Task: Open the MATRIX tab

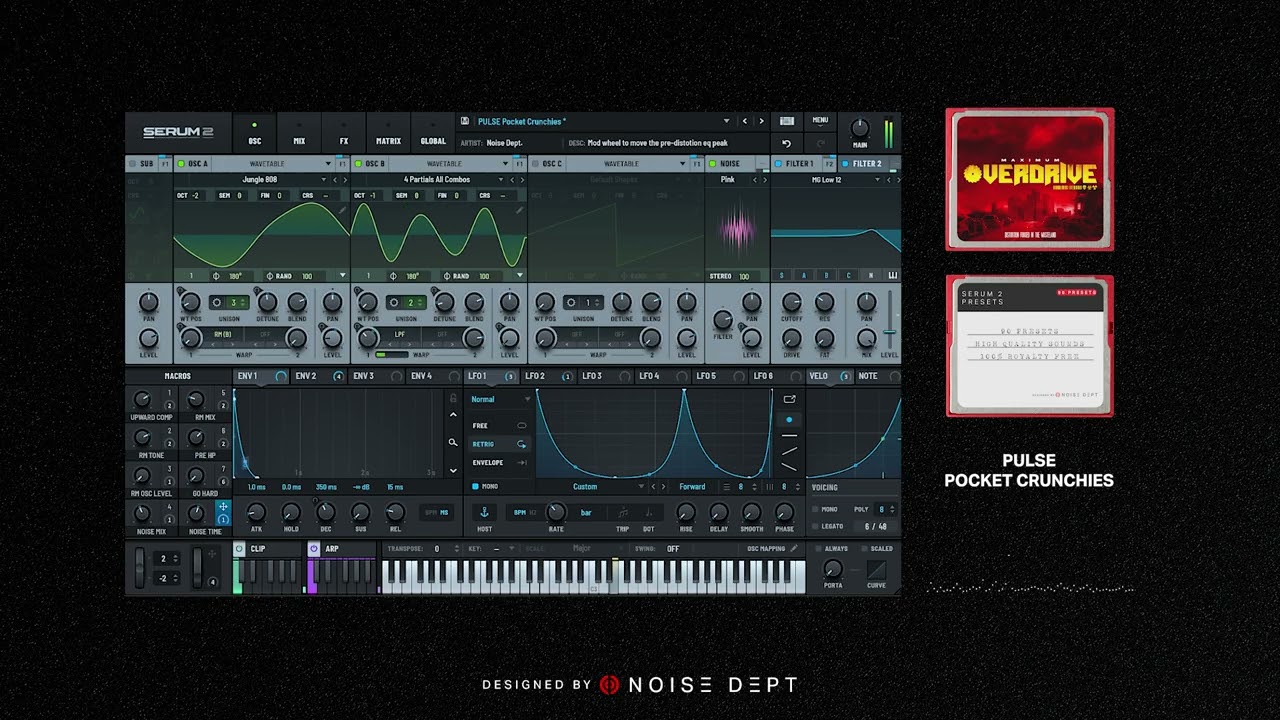Action: tap(389, 134)
